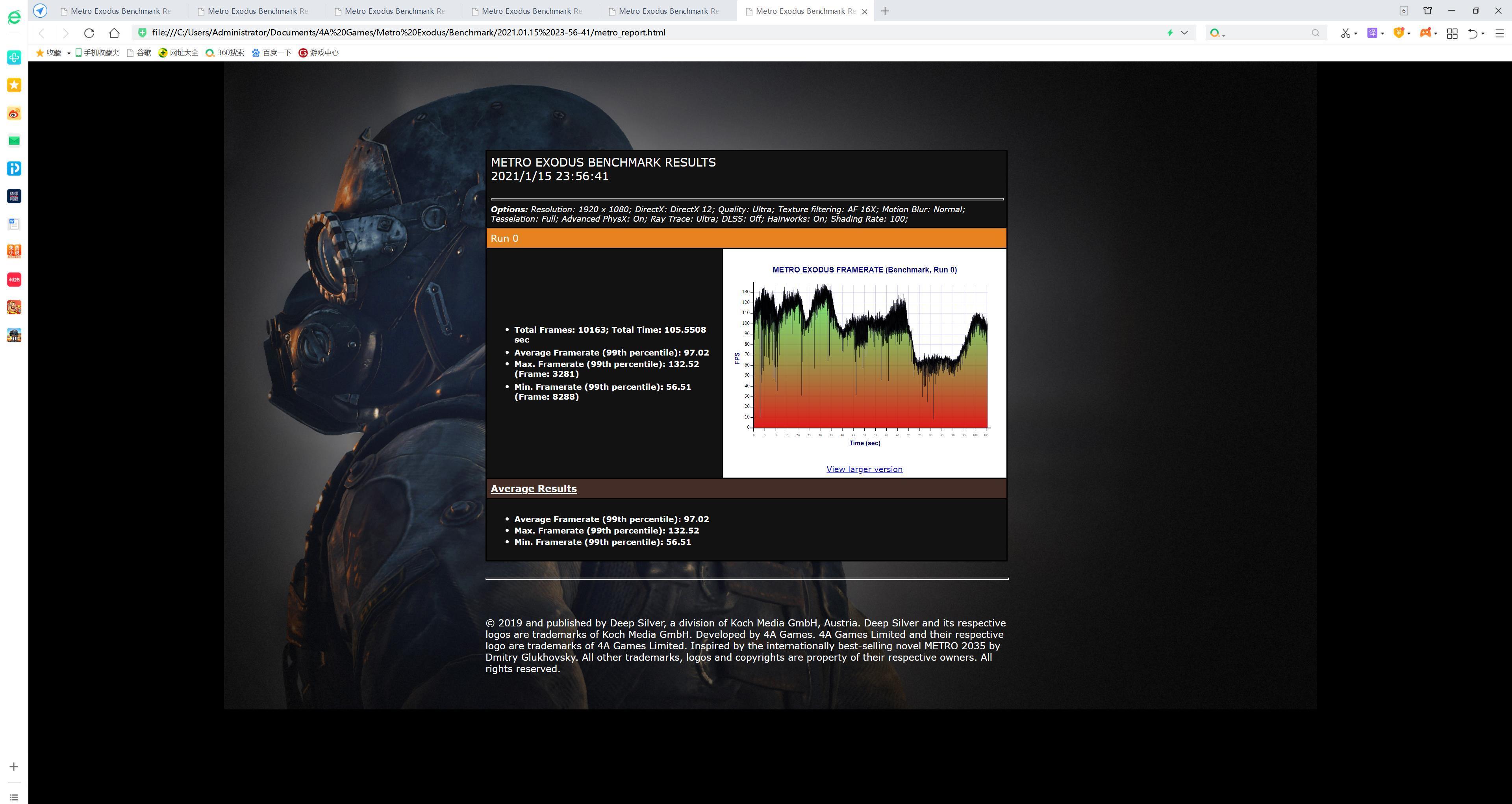Screen dimensions: 1512x804
Task: Expand the undo closed tabs dropdown arrow
Action: tap(1483, 33)
